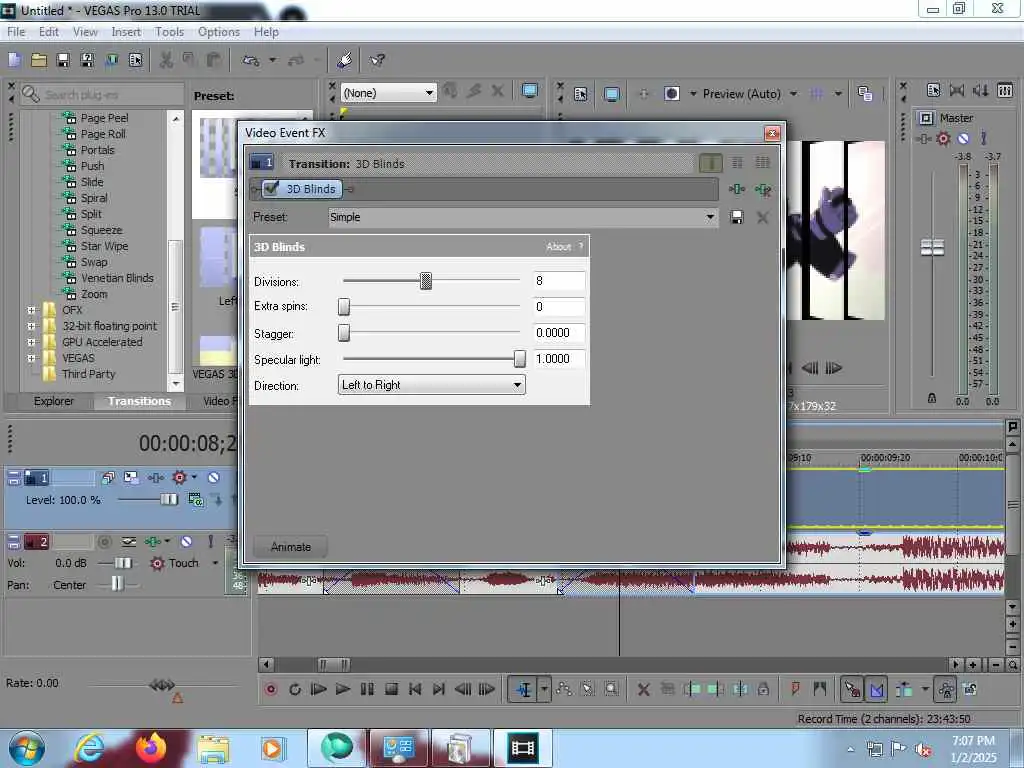Click the Loop Playback icon
1024x768 pixels.
pos(295,689)
